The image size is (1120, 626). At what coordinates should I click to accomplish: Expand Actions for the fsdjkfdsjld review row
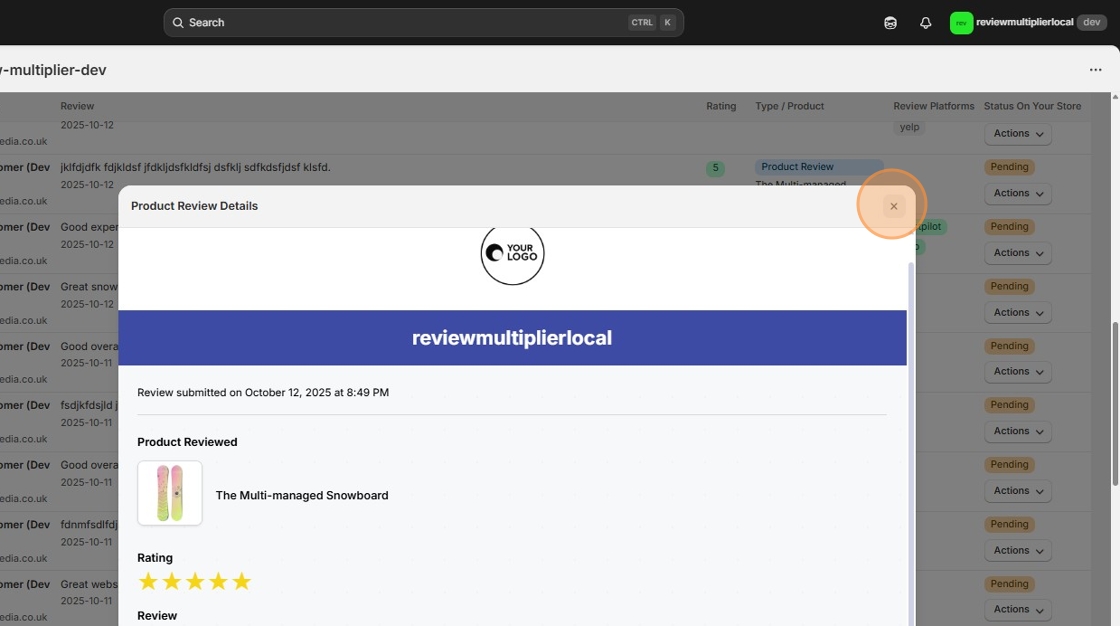click(x=1018, y=432)
